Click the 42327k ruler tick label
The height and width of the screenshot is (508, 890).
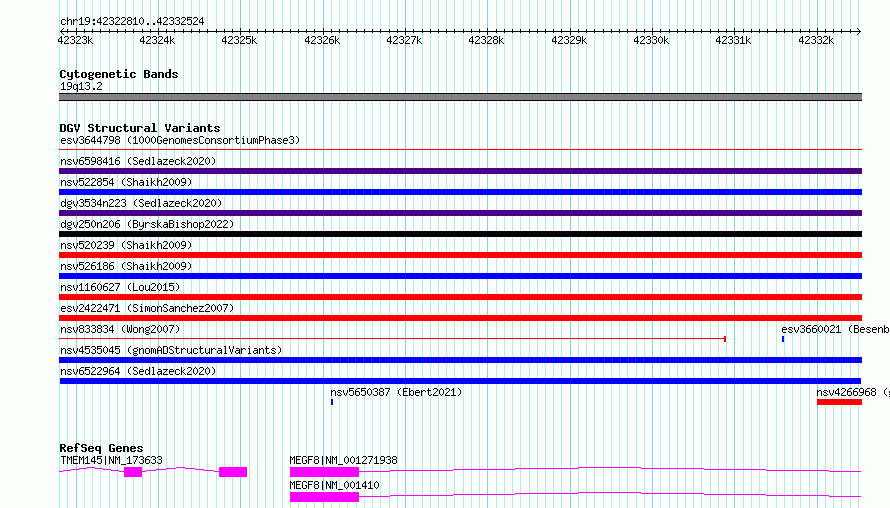(x=404, y=40)
